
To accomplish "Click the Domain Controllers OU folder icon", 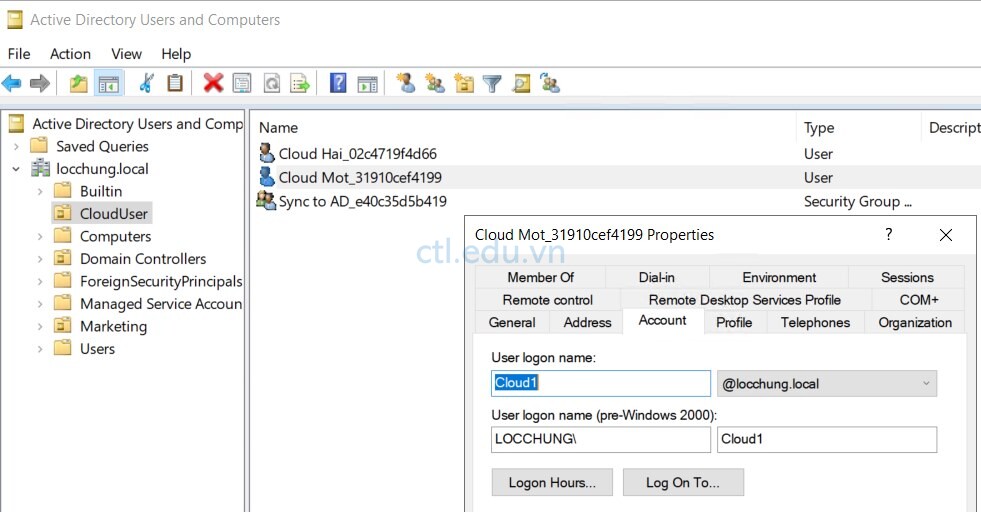I will (63, 258).
